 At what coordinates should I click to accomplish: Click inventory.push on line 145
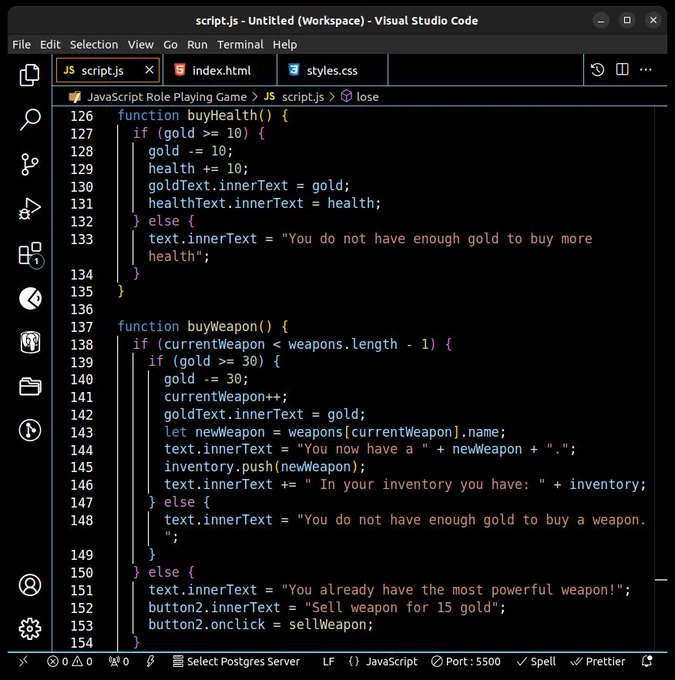point(218,467)
